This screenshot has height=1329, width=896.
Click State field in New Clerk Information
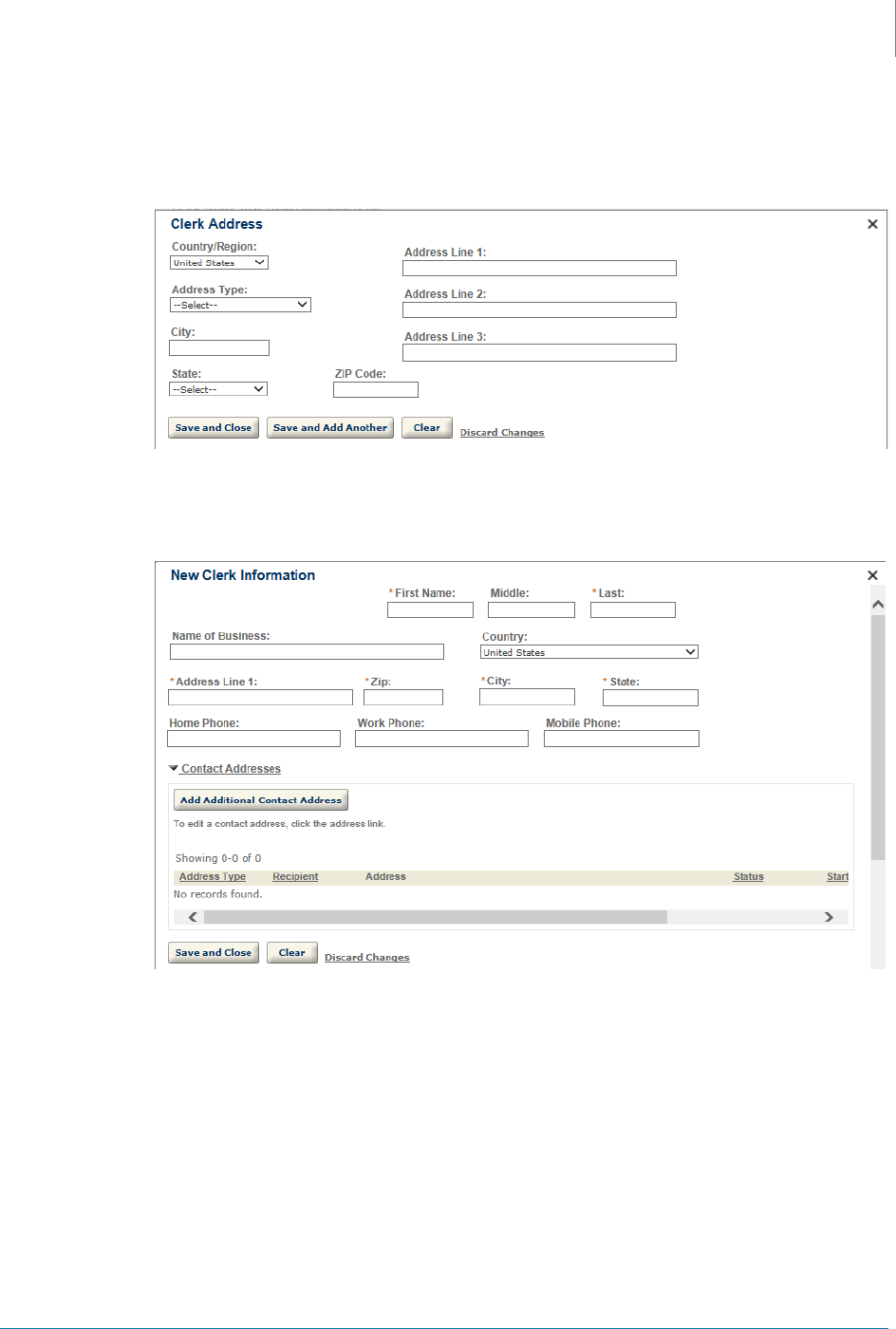650,698
